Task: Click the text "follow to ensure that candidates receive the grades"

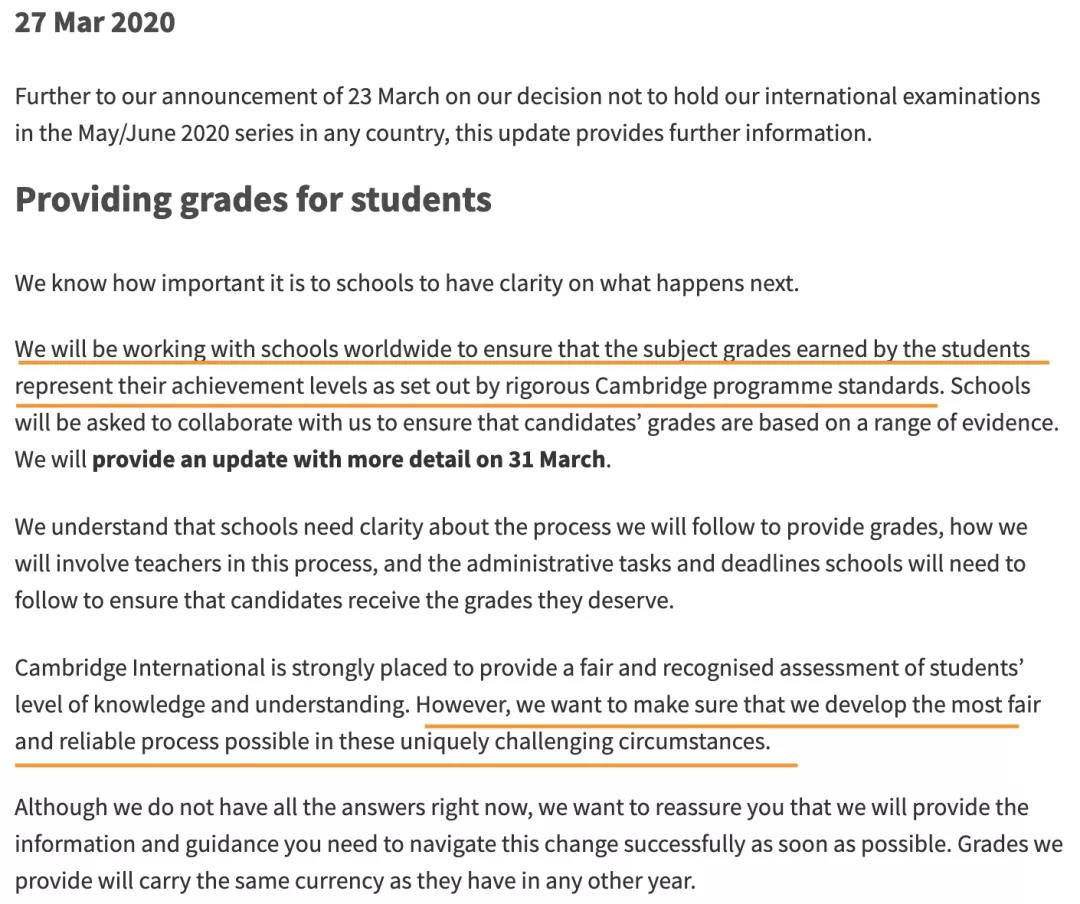Action: point(271,600)
